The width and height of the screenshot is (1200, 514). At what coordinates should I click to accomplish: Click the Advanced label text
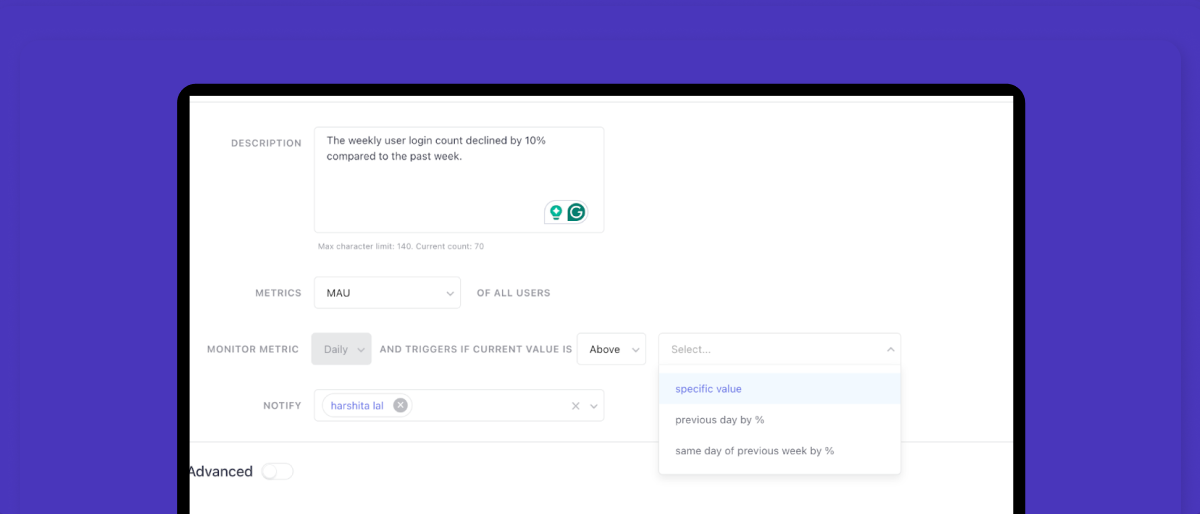point(220,471)
